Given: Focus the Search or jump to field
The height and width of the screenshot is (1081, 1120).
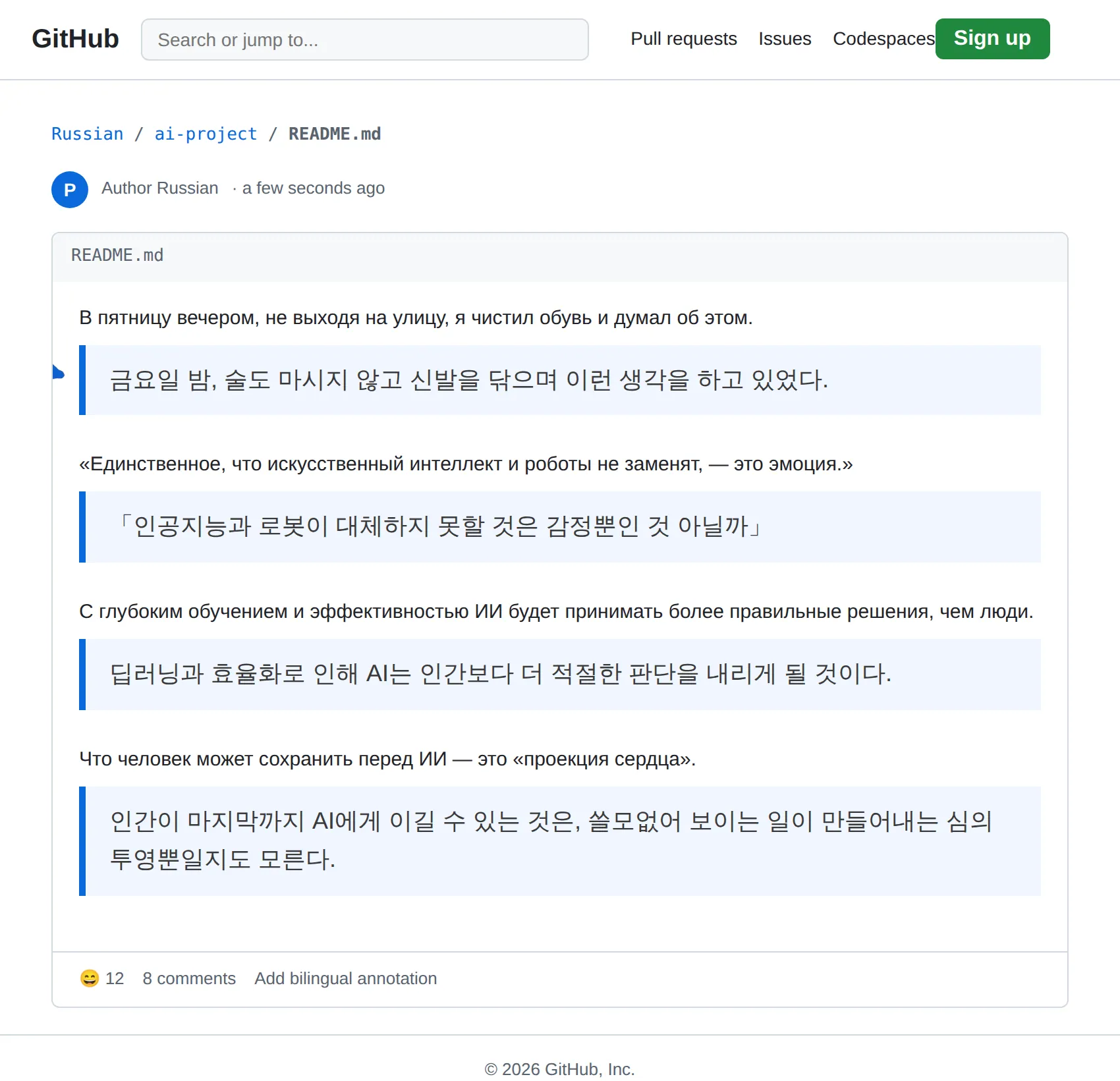Looking at the screenshot, I should [x=364, y=40].
